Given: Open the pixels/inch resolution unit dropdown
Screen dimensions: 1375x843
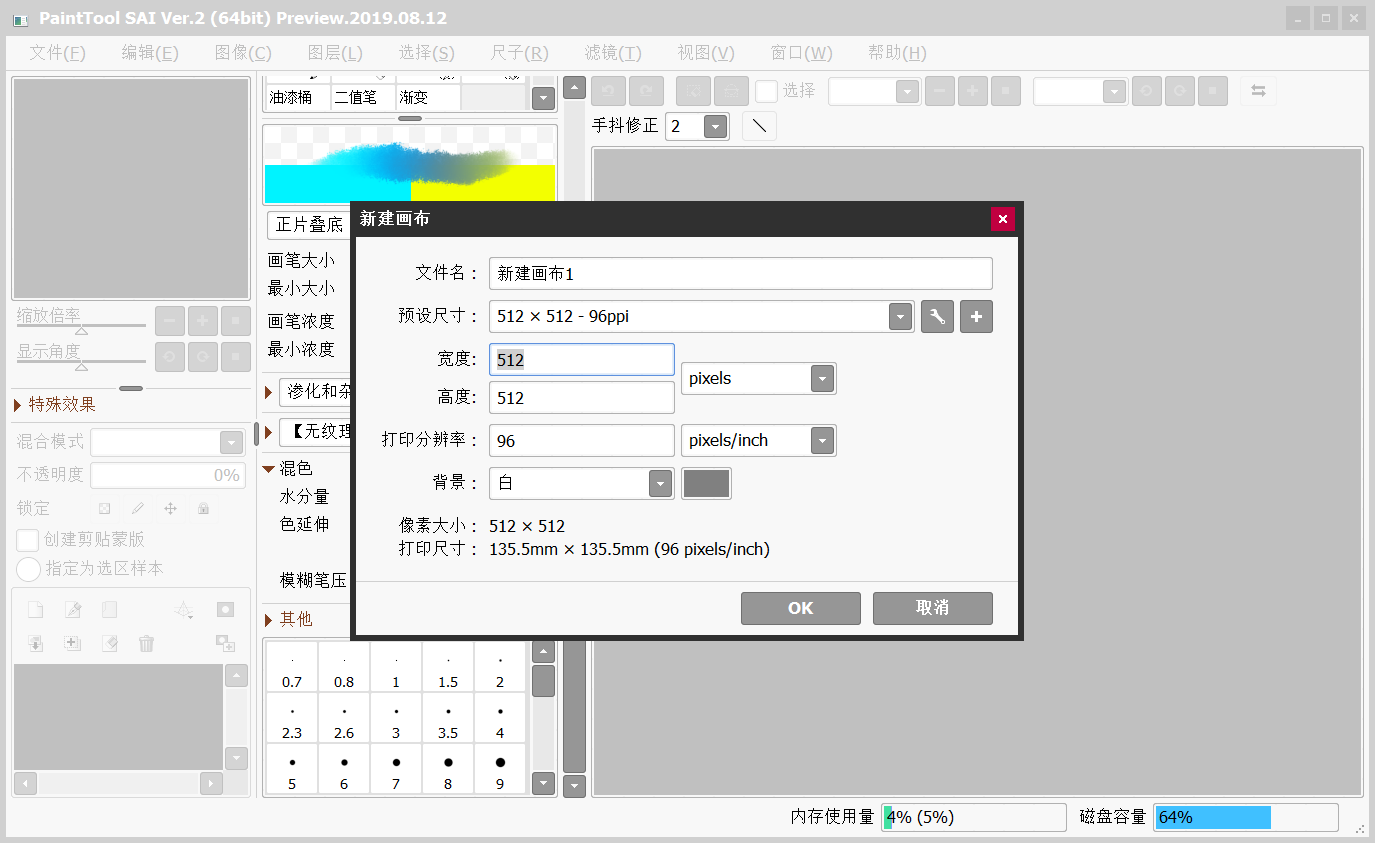Looking at the screenshot, I should [822, 441].
